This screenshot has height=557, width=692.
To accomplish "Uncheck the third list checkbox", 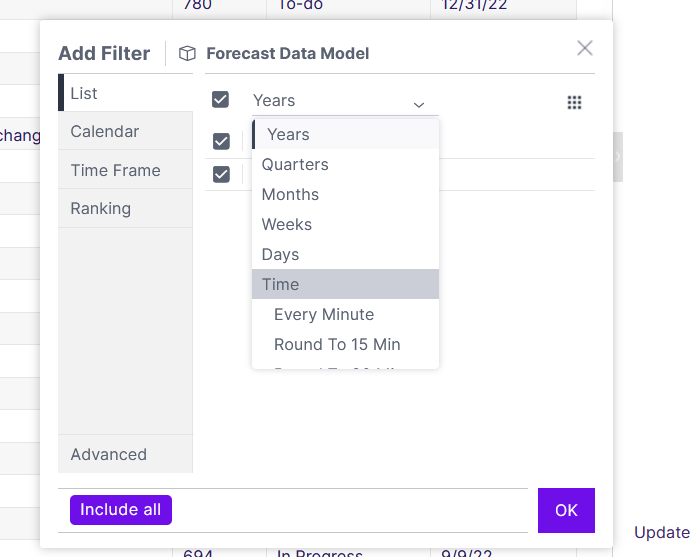I will (x=221, y=174).
